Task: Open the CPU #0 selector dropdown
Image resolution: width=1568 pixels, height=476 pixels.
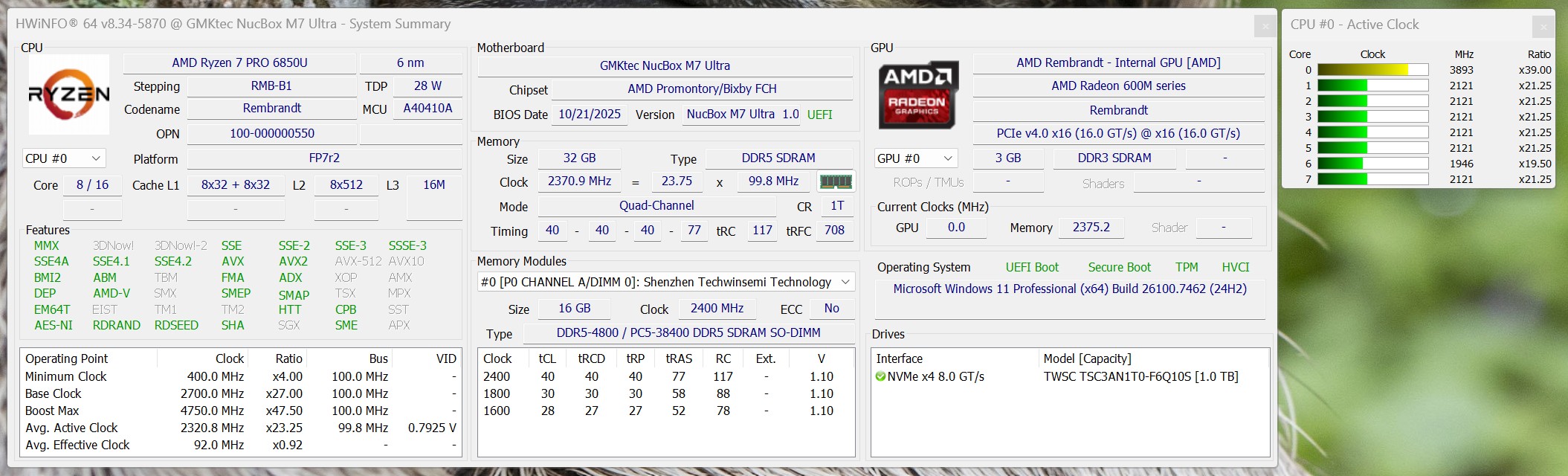Action: tap(64, 158)
